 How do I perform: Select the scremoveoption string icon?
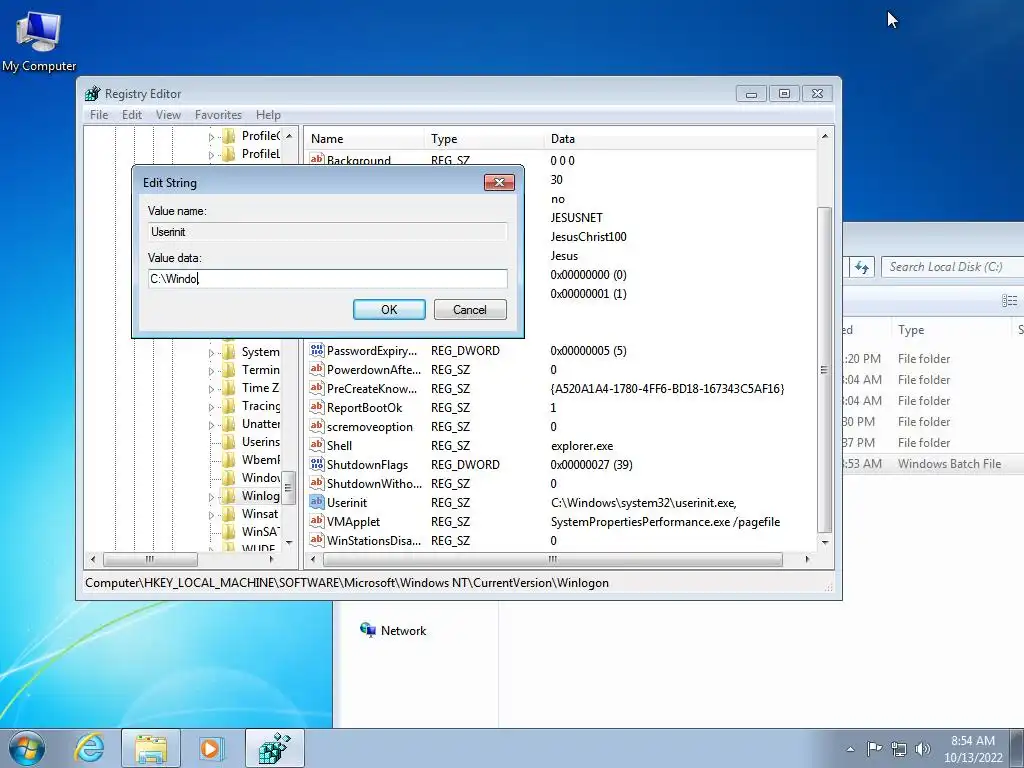click(317, 426)
